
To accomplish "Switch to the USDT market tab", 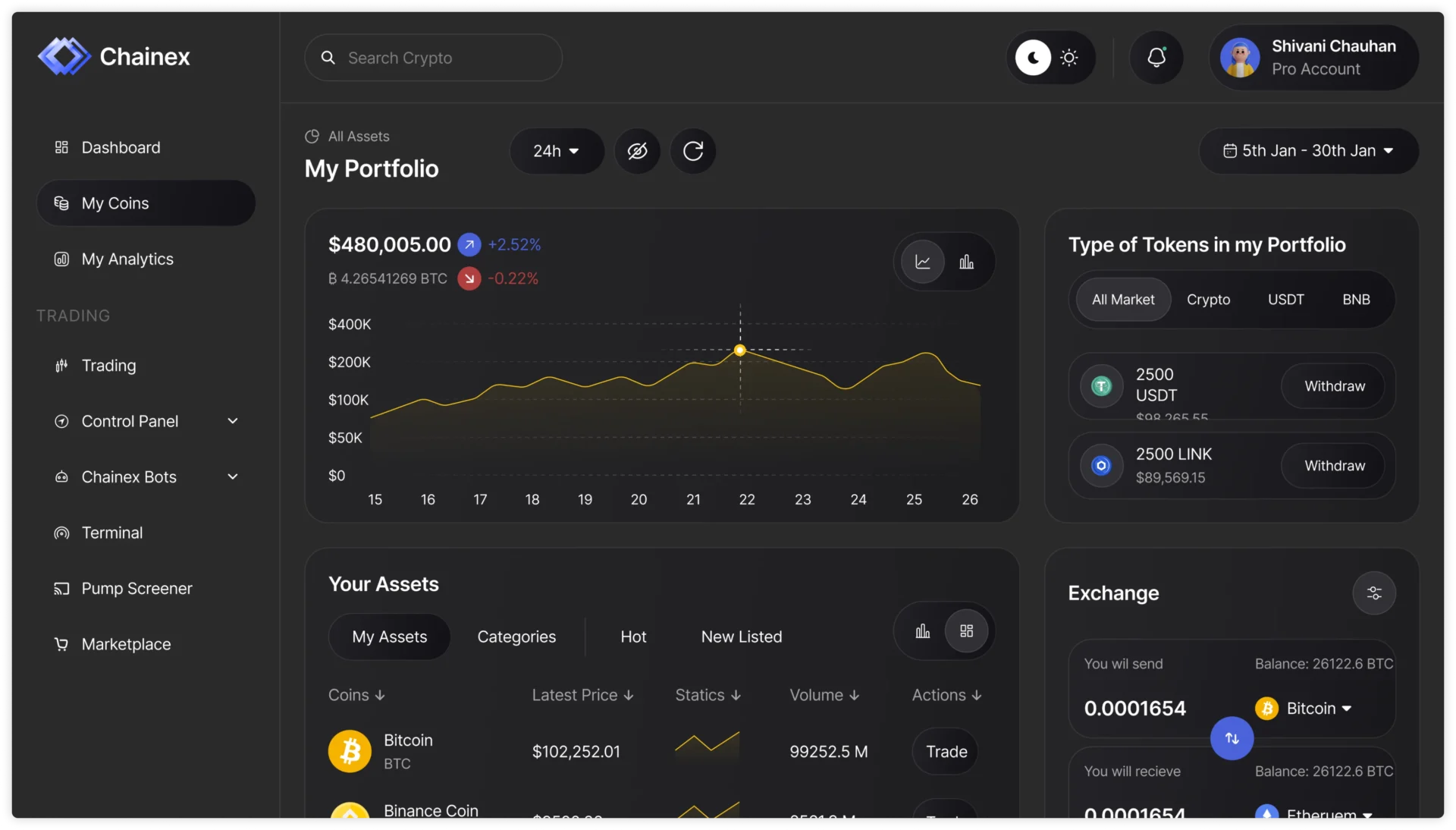I will (1285, 299).
